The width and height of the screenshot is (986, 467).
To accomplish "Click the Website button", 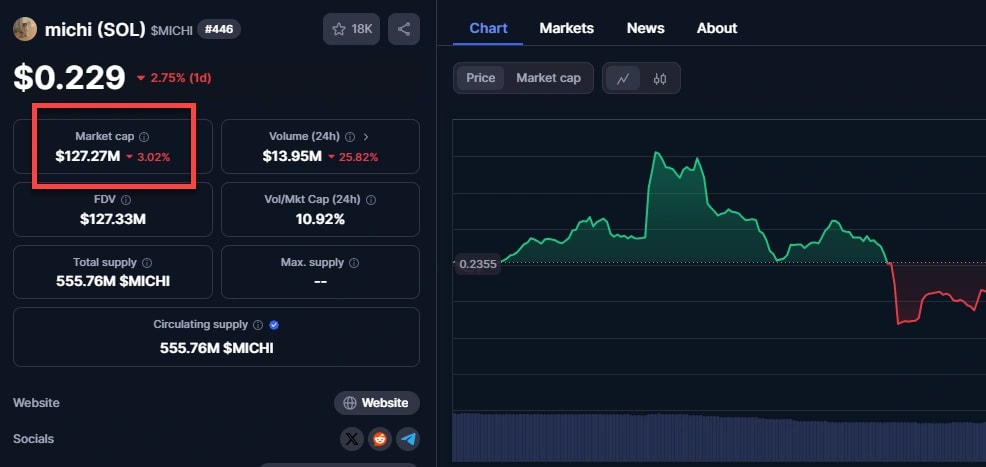I will (377, 403).
